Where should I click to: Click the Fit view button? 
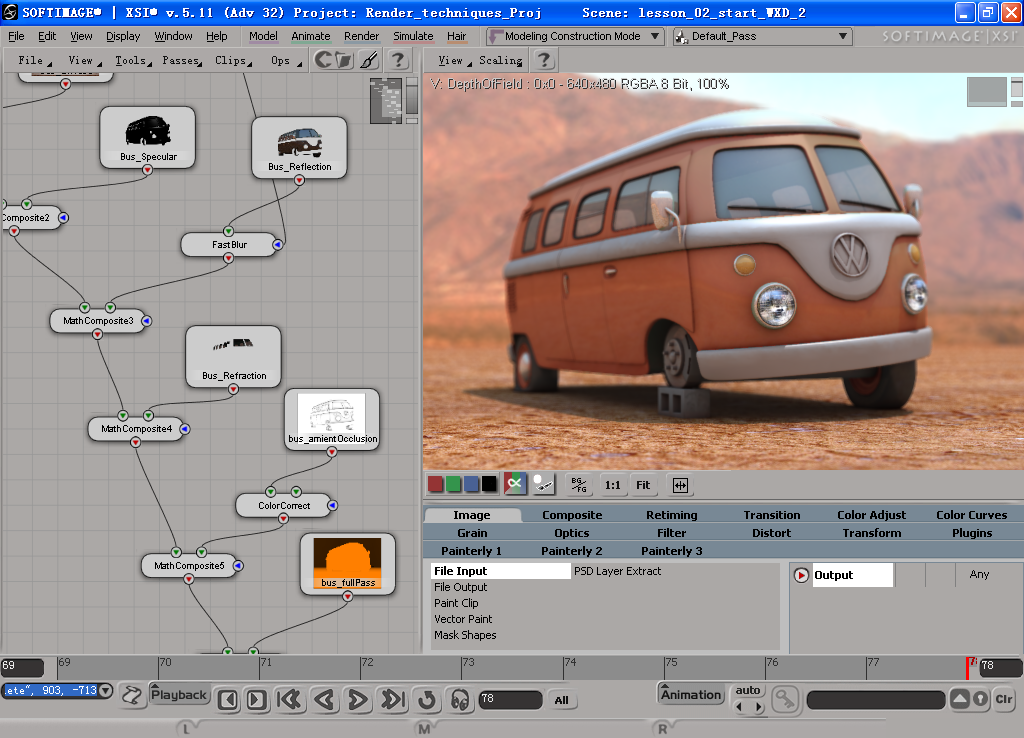643,485
